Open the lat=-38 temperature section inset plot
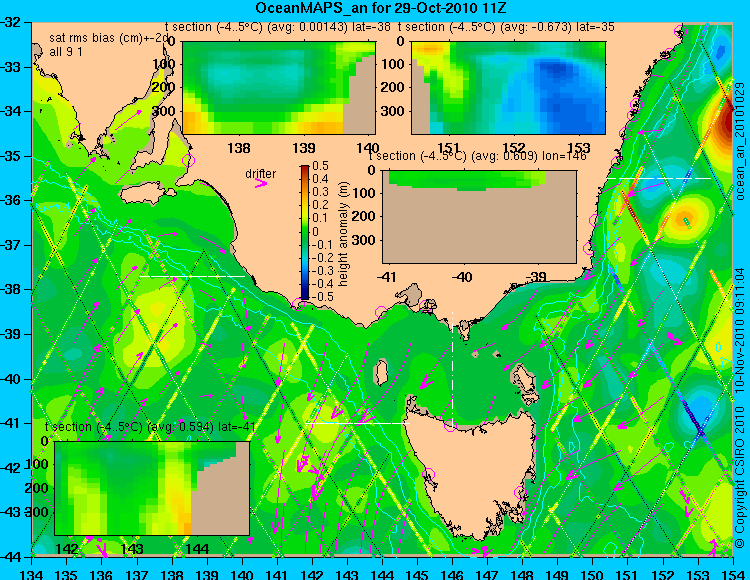Viewport: 750px width, 580px height. (279, 88)
